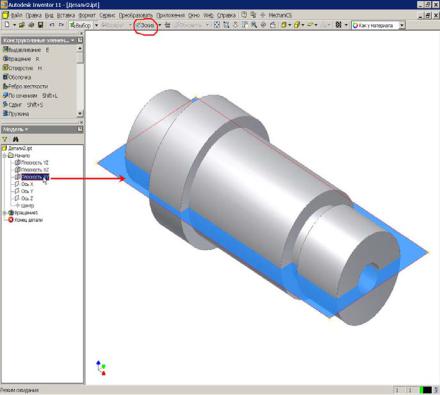Open the shaded display mode dropdown arrow
Viewport: 440px width, 395px height.
click(289, 25)
